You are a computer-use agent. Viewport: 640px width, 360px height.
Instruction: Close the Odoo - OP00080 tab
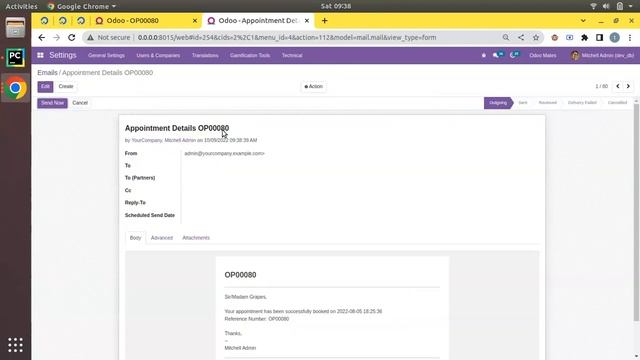click(x=195, y=20)
